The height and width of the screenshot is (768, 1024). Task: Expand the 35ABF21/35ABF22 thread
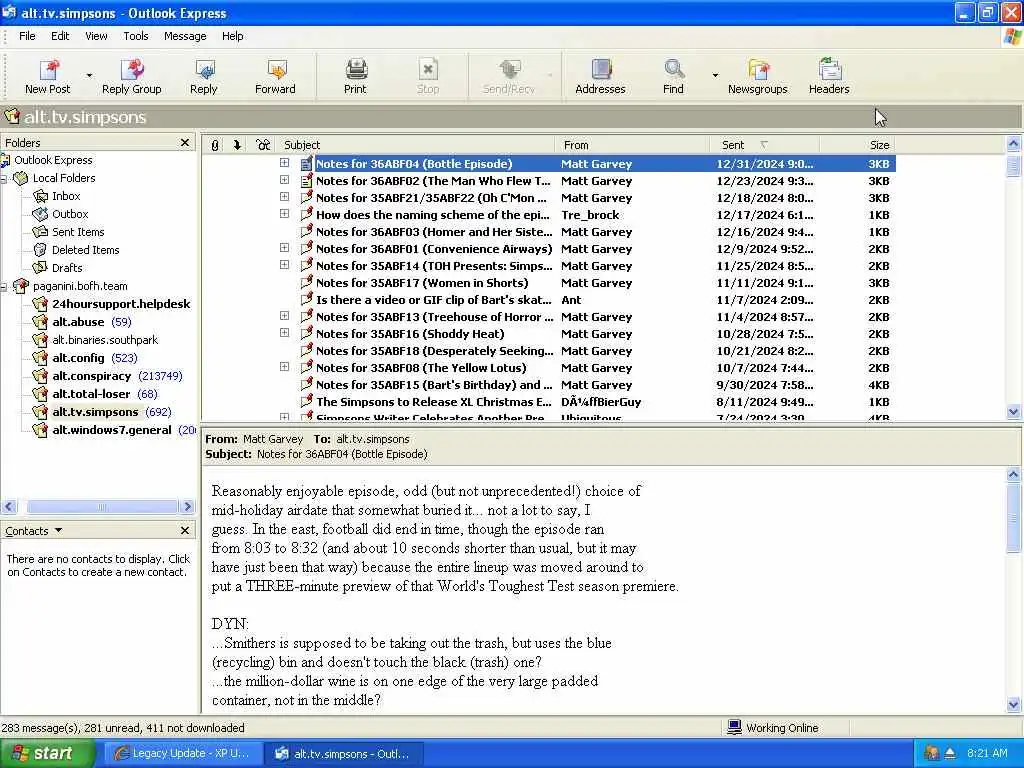284,197
